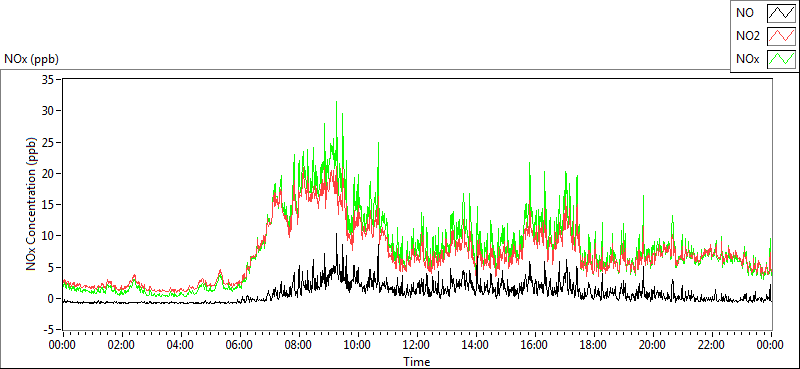Click the NOx green plot sample icon
This screenshot has width=800, height=369.
click(781, 59)
